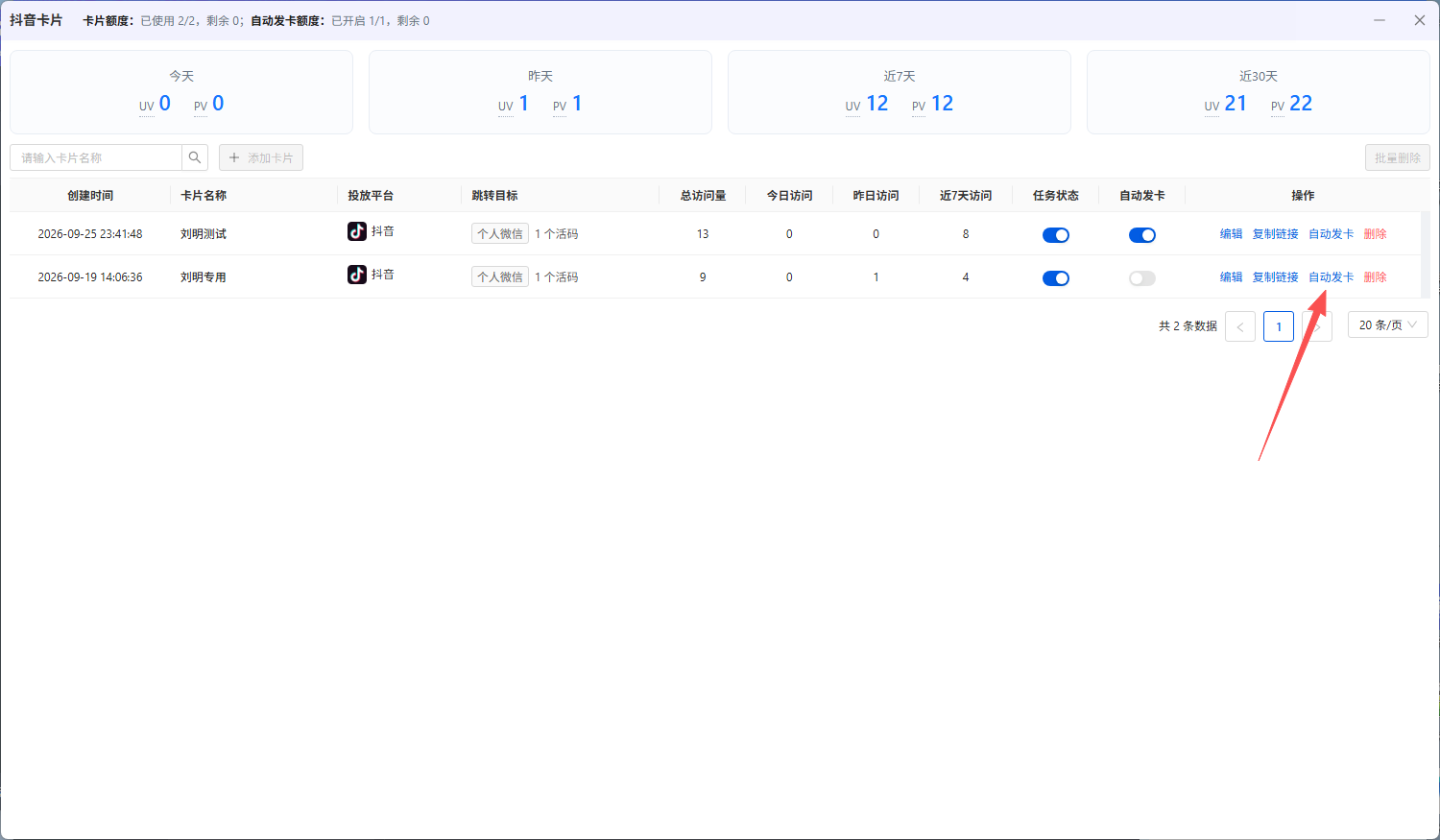Select the 昨天 statistics card
The width and height of the screenshot is (1440, 840).
(x=540, y=92)
